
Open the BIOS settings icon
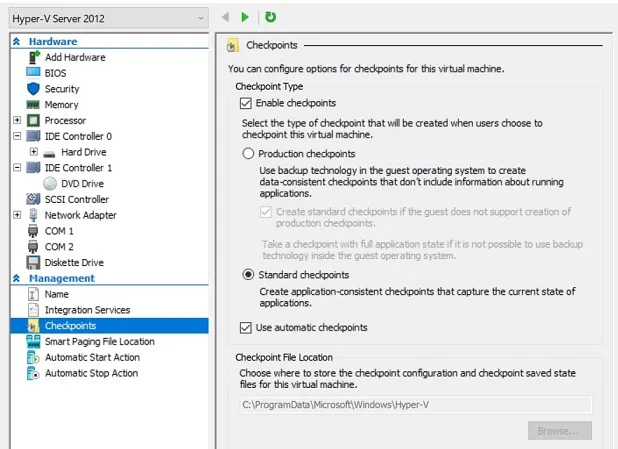[x=32, y=73]
